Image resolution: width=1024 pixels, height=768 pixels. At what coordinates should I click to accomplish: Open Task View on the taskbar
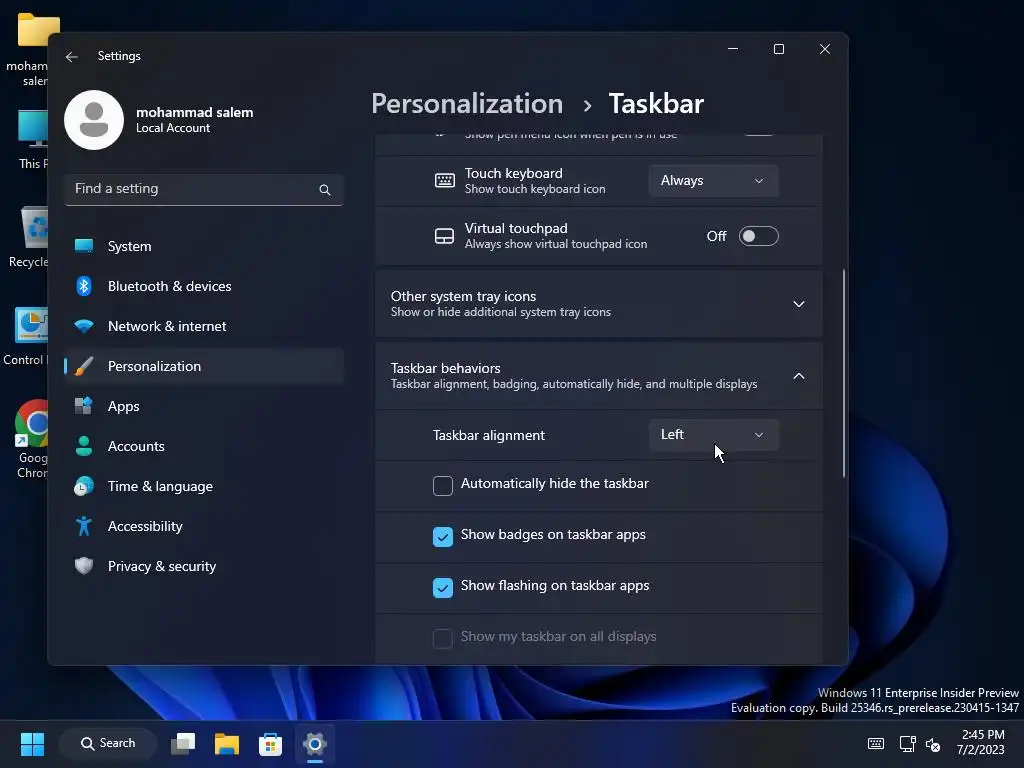tap(183, 744)
